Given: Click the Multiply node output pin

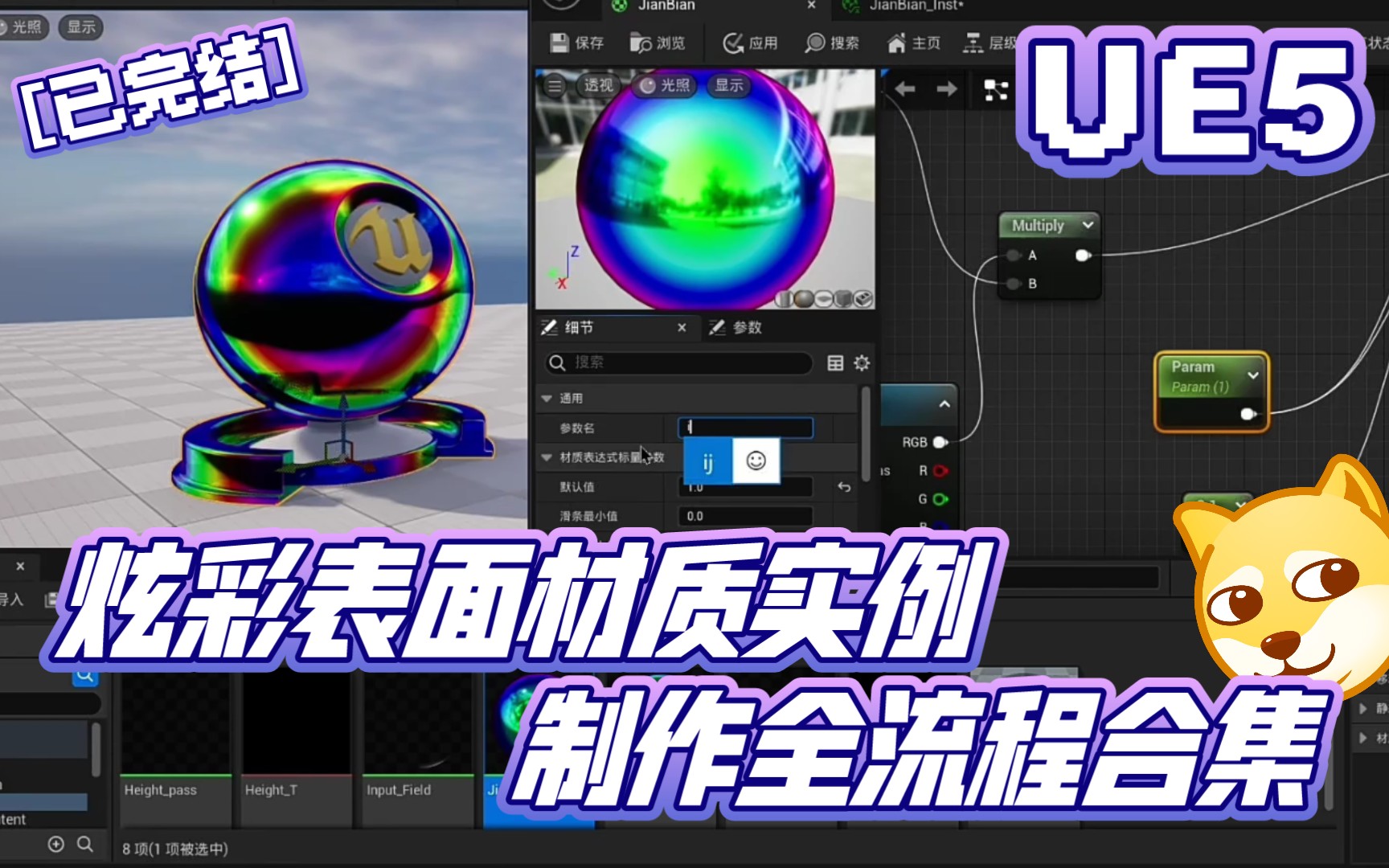Looking at the screenshot, I should pyautogui.click(x=1083, y=256).
